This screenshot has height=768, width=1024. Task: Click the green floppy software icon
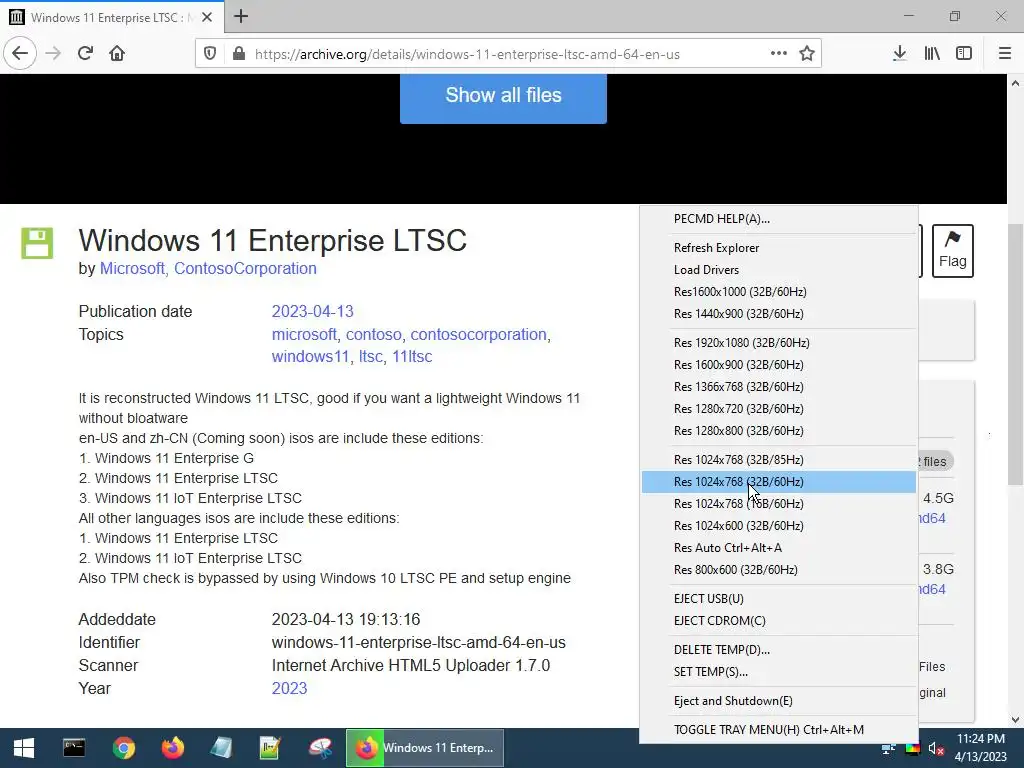pyautogui.click(x=37, y=243)
